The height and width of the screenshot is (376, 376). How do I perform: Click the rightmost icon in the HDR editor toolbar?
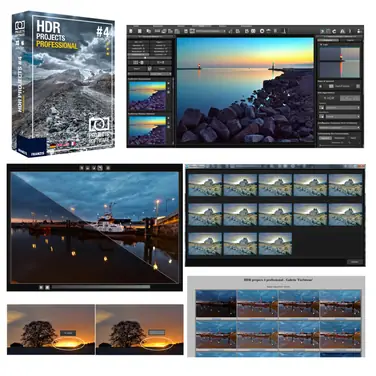tap(359, 31)
